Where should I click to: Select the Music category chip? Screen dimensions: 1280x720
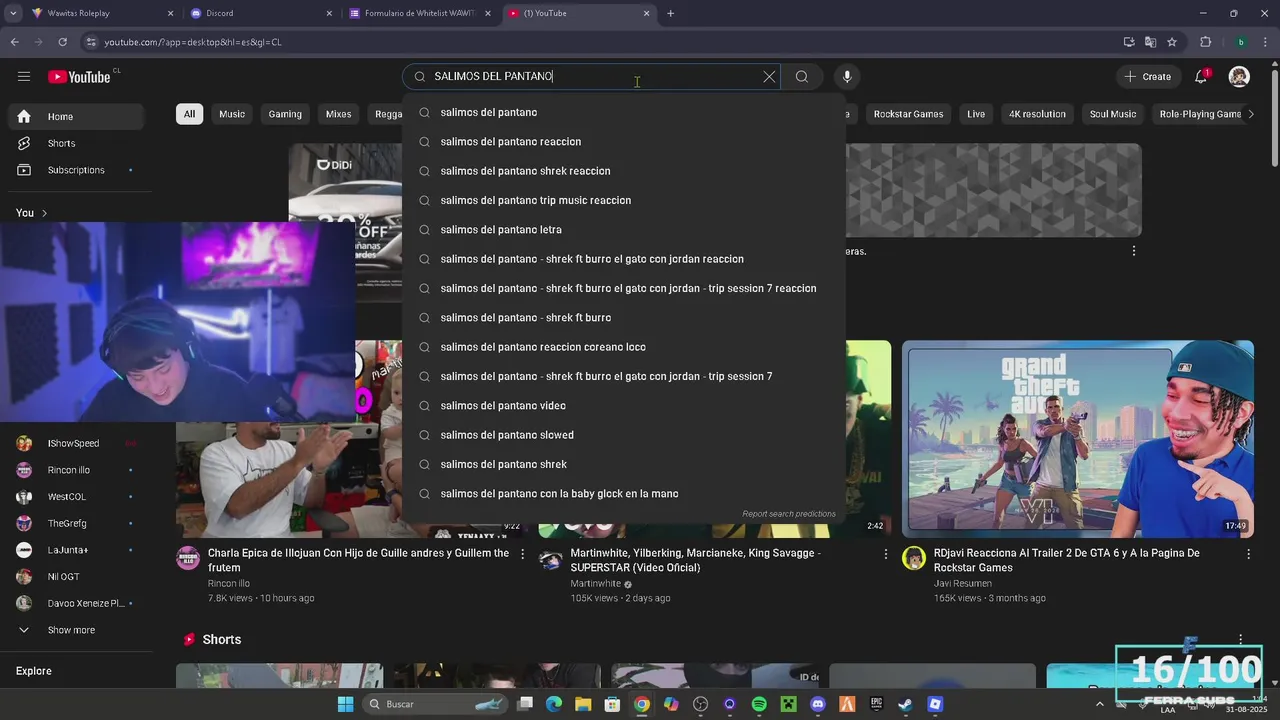point(232,114)
